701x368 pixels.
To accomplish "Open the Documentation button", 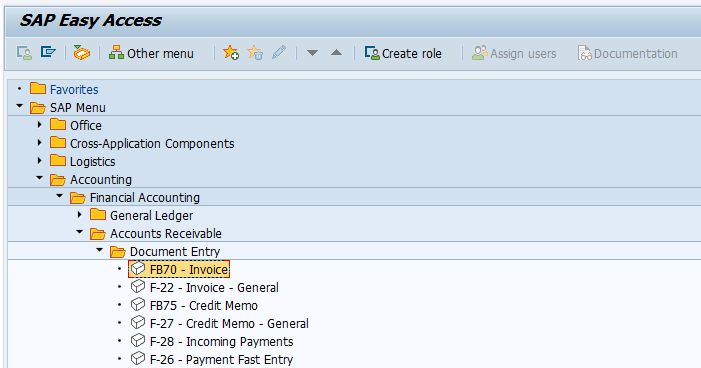I will (627, 53).
